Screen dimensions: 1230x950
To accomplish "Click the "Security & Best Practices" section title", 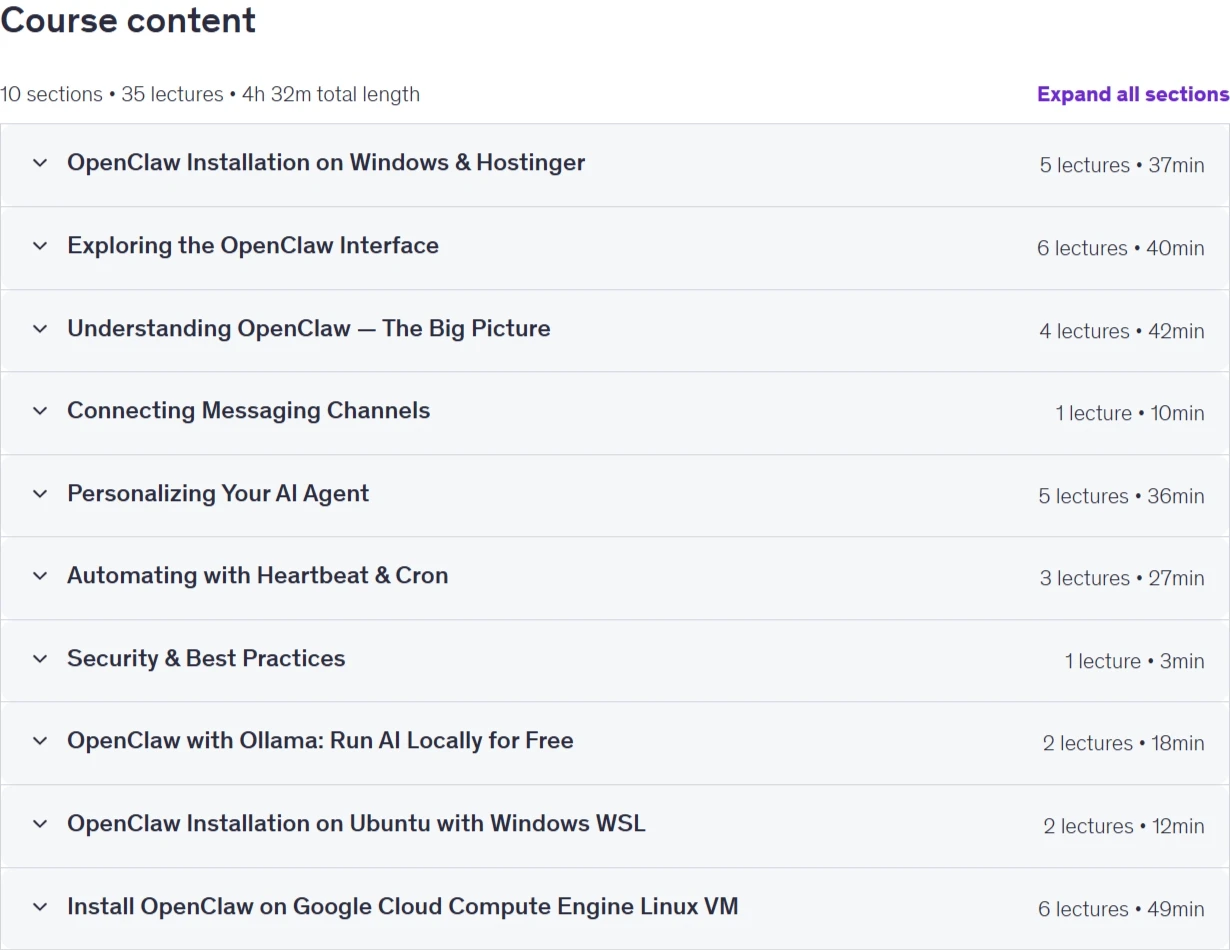I will [206, 658].
